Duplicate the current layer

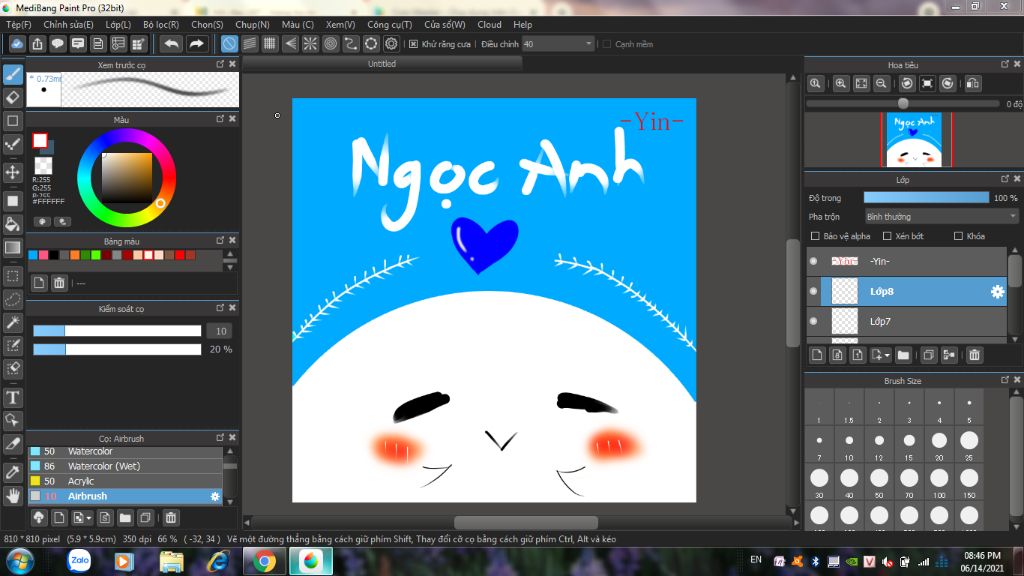928,355
